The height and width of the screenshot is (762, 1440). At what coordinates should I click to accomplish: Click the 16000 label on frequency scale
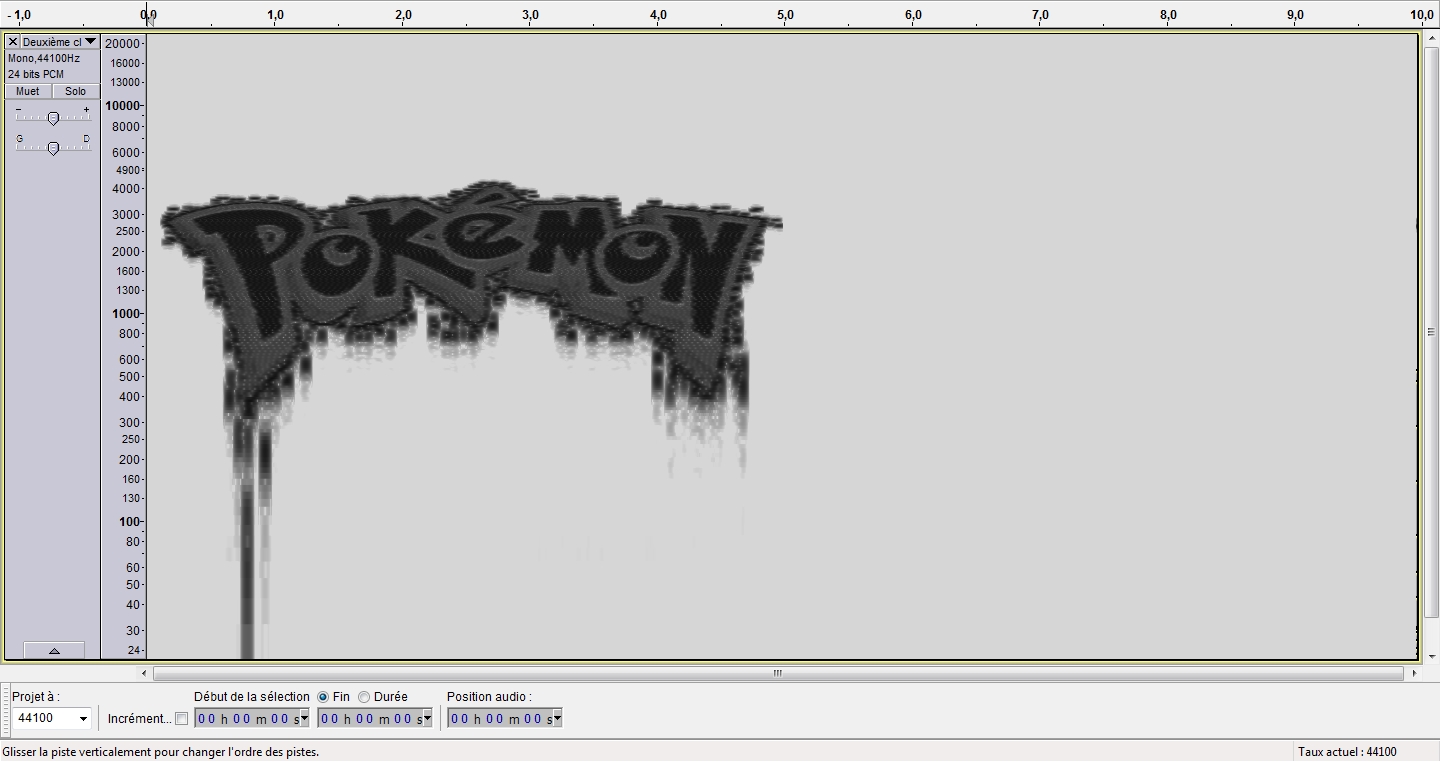[125, 63]
